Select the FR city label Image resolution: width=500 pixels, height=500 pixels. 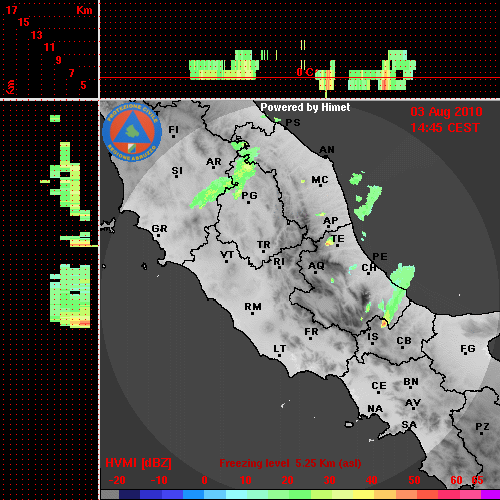311,332
